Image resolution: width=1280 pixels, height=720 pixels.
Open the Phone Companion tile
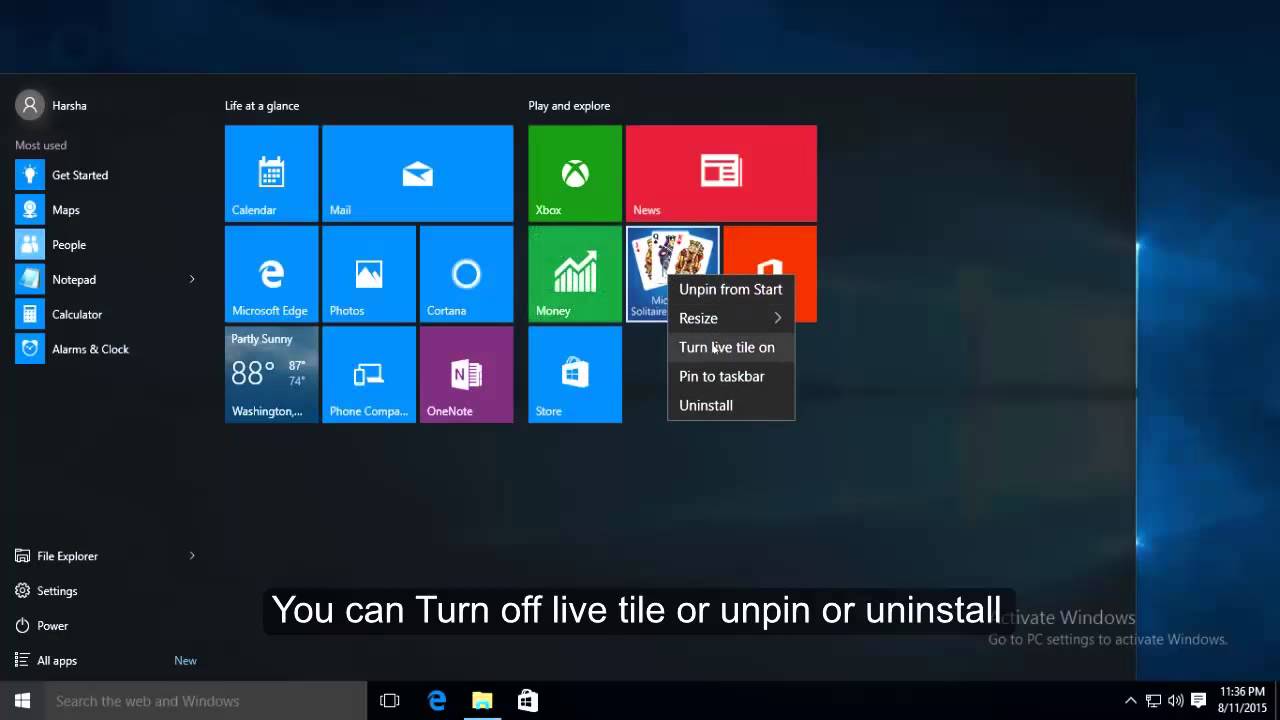368,374
